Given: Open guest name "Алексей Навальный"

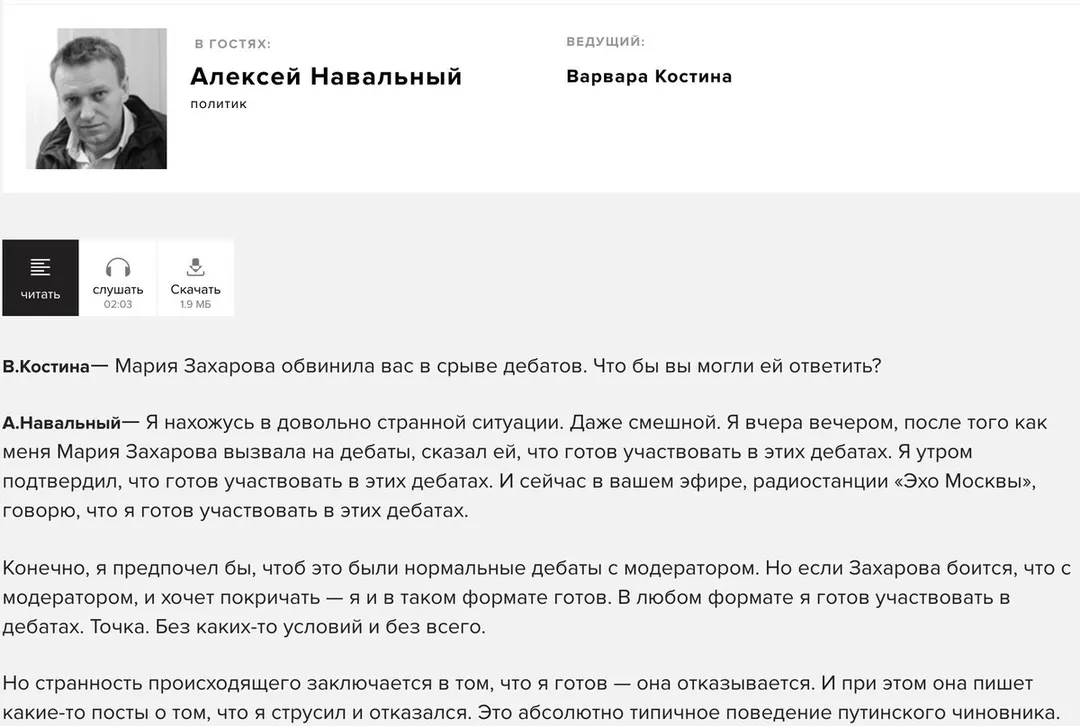Looking at the screenshot, I should coord(326,76).
